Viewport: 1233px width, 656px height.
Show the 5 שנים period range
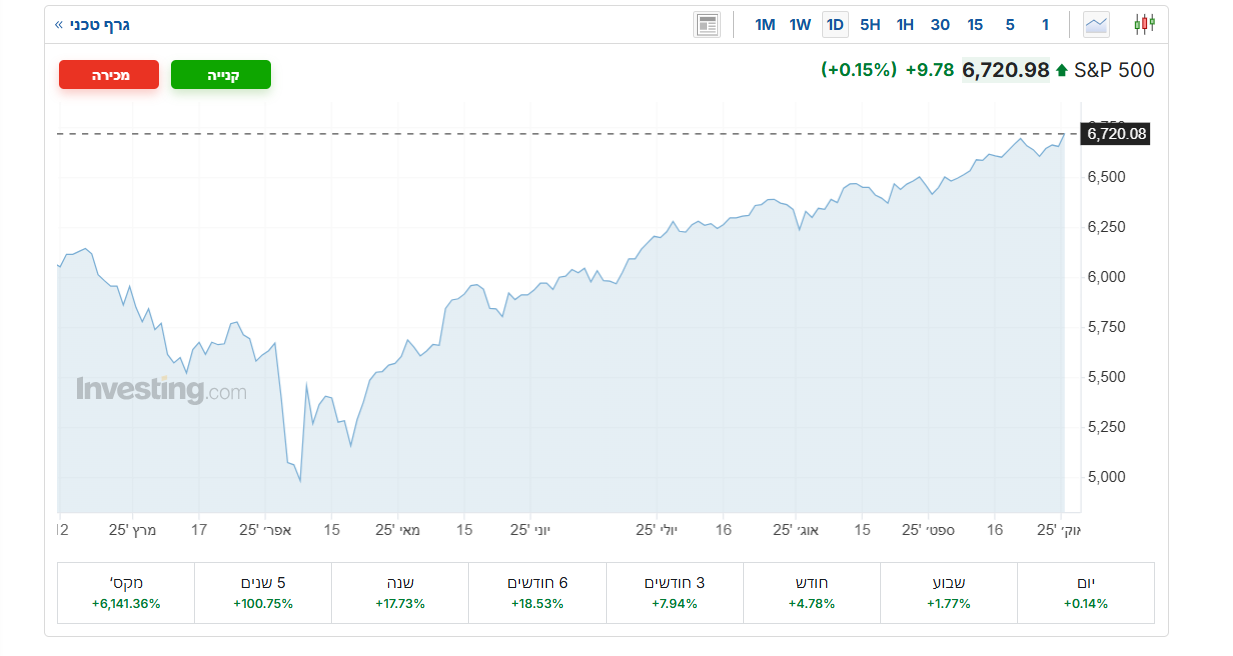[263, 593]
